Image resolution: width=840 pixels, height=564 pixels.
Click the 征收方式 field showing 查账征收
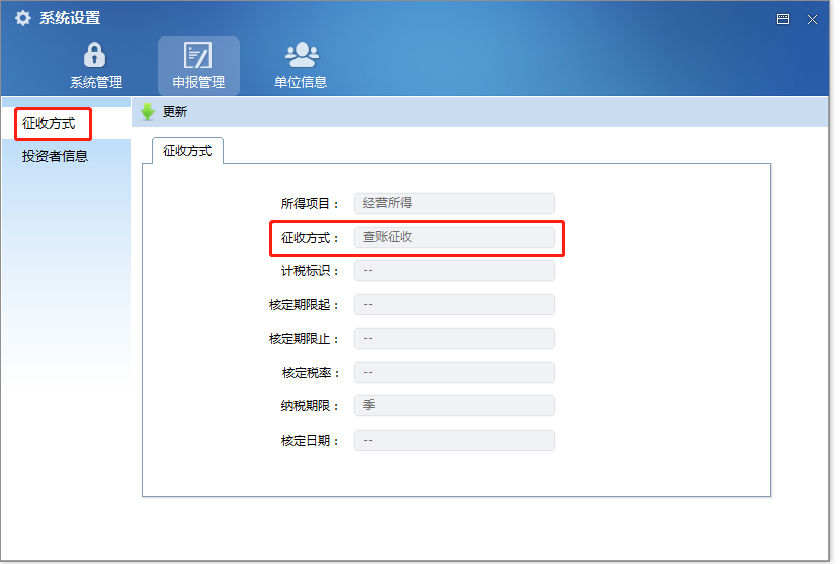(454, 237)
